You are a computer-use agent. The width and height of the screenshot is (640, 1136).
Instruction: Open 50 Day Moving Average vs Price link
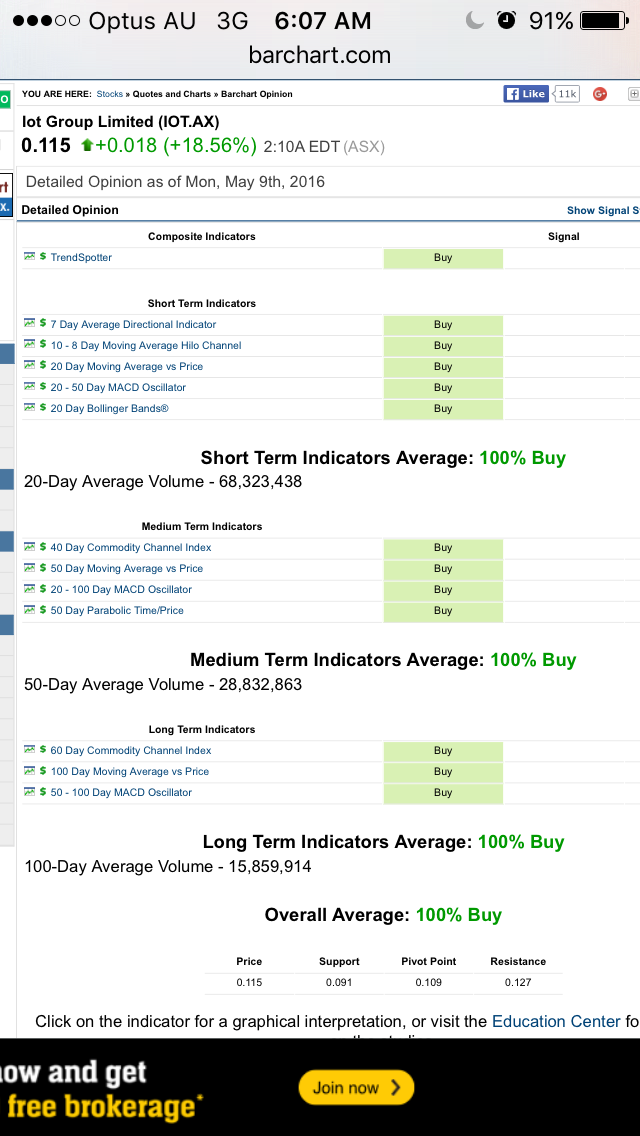click(x=127, y=569)
